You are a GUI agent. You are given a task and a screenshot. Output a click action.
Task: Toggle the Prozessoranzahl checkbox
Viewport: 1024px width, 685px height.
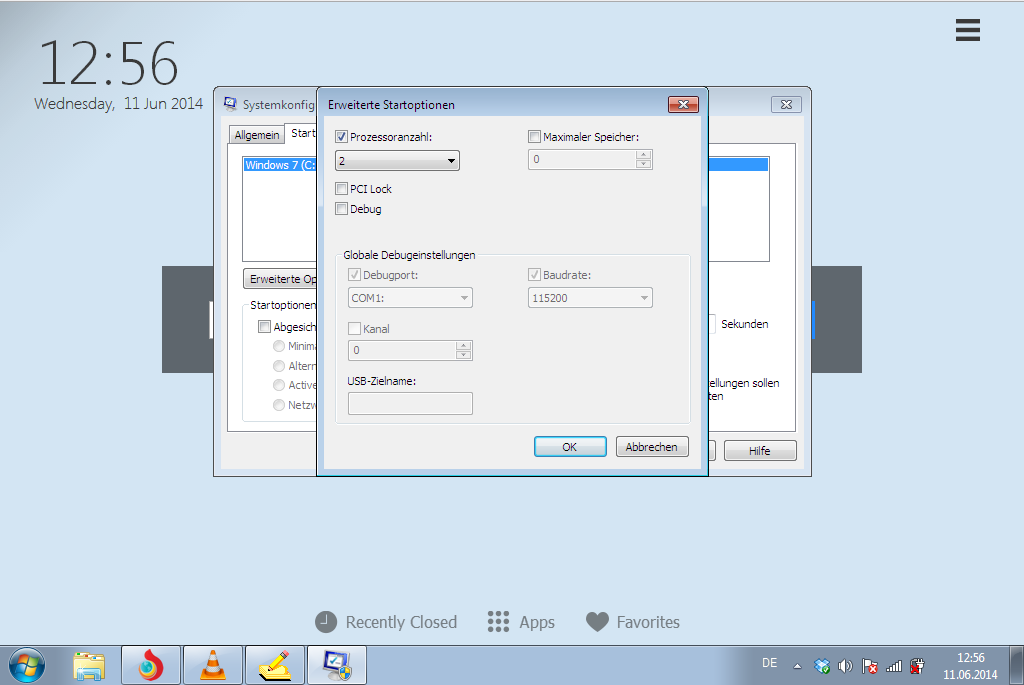pos(342,137)
